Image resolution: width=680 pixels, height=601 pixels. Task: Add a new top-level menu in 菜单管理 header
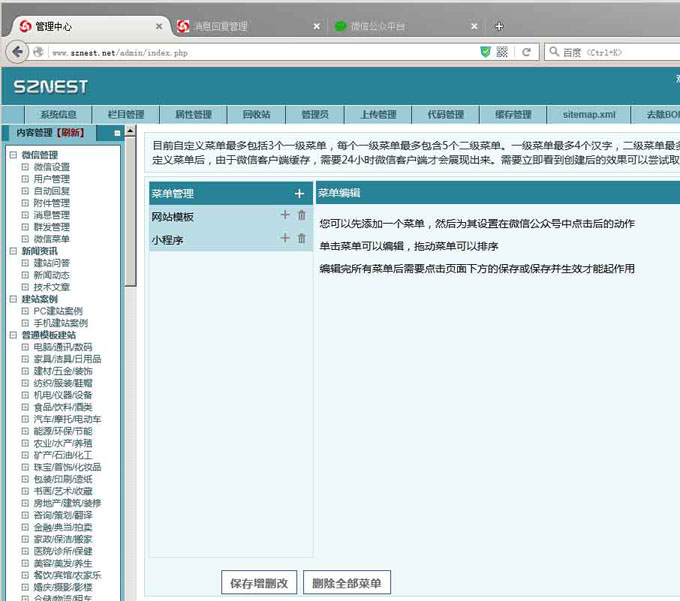[x=299, y=193]
